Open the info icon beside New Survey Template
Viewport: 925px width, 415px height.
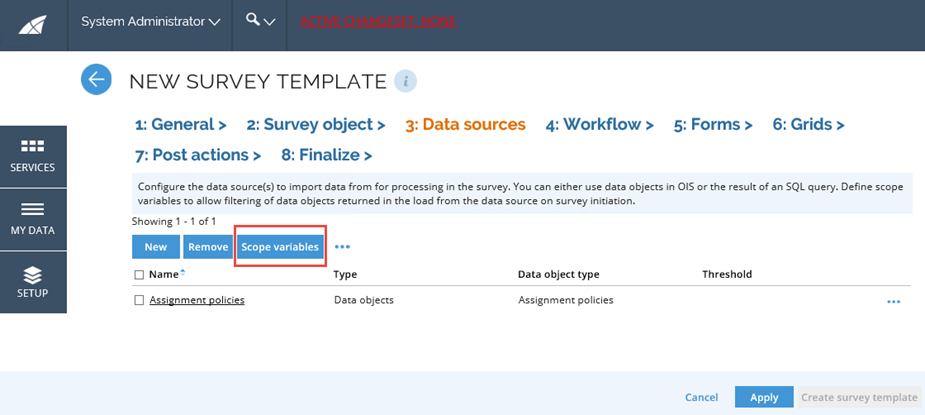[x=405, y=81]
